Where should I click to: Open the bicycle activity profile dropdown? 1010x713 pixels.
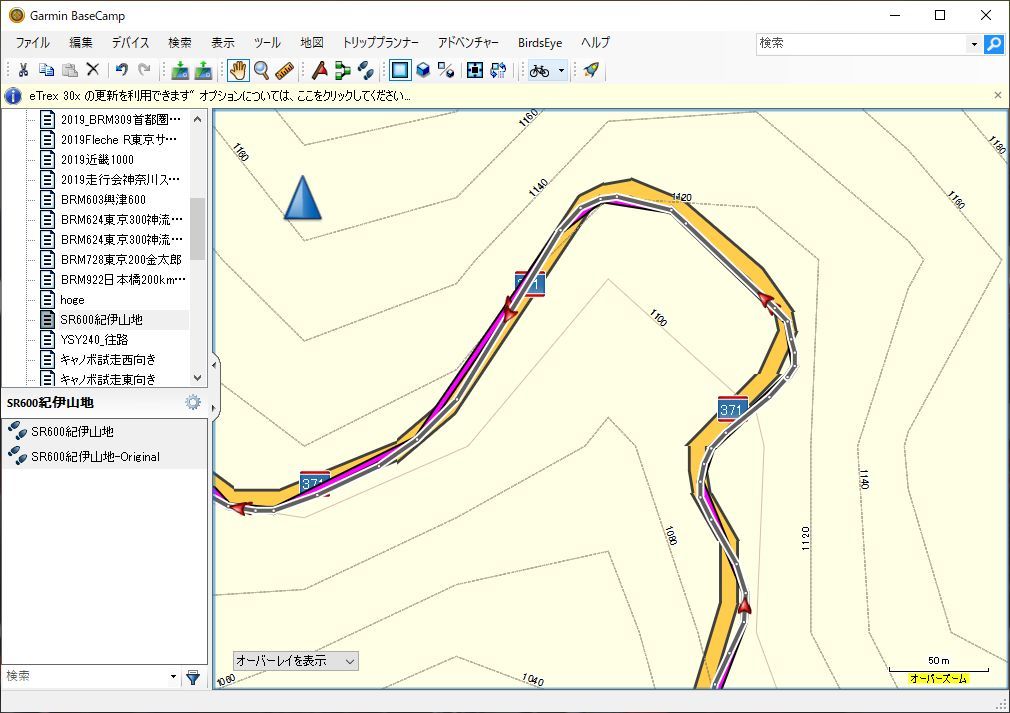pos(561,70)
